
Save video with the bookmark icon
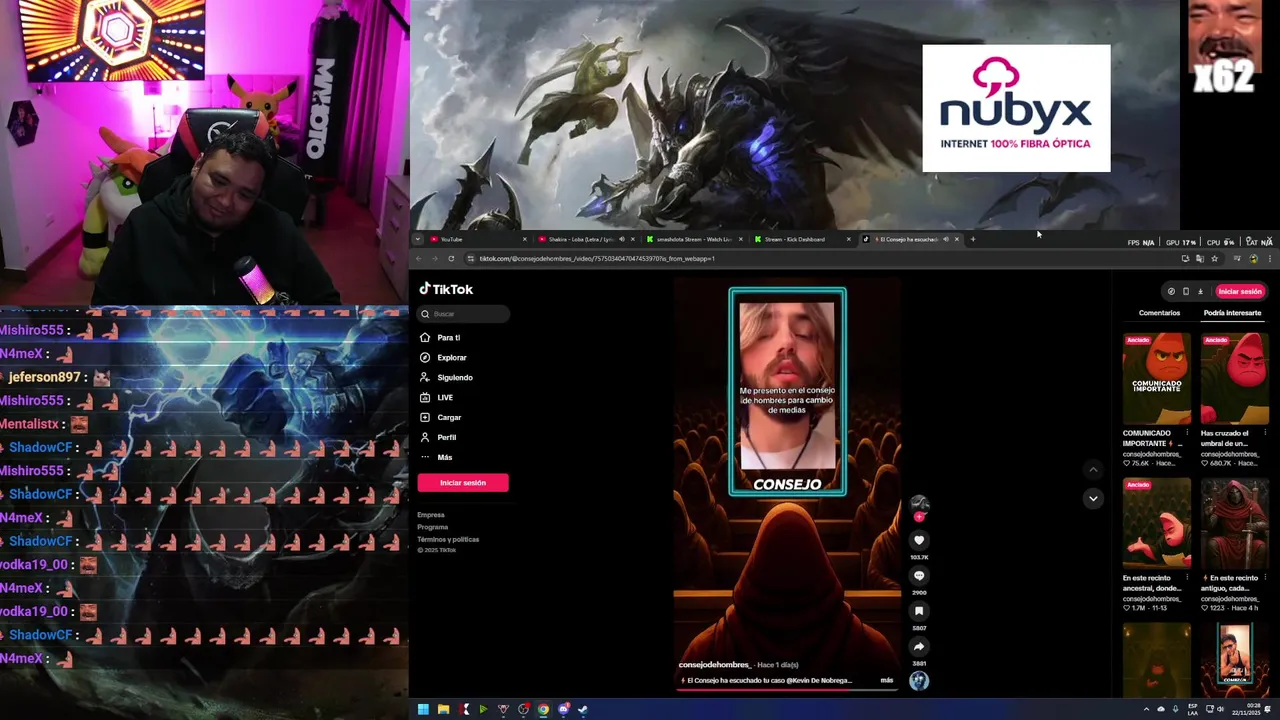[919, 611]
